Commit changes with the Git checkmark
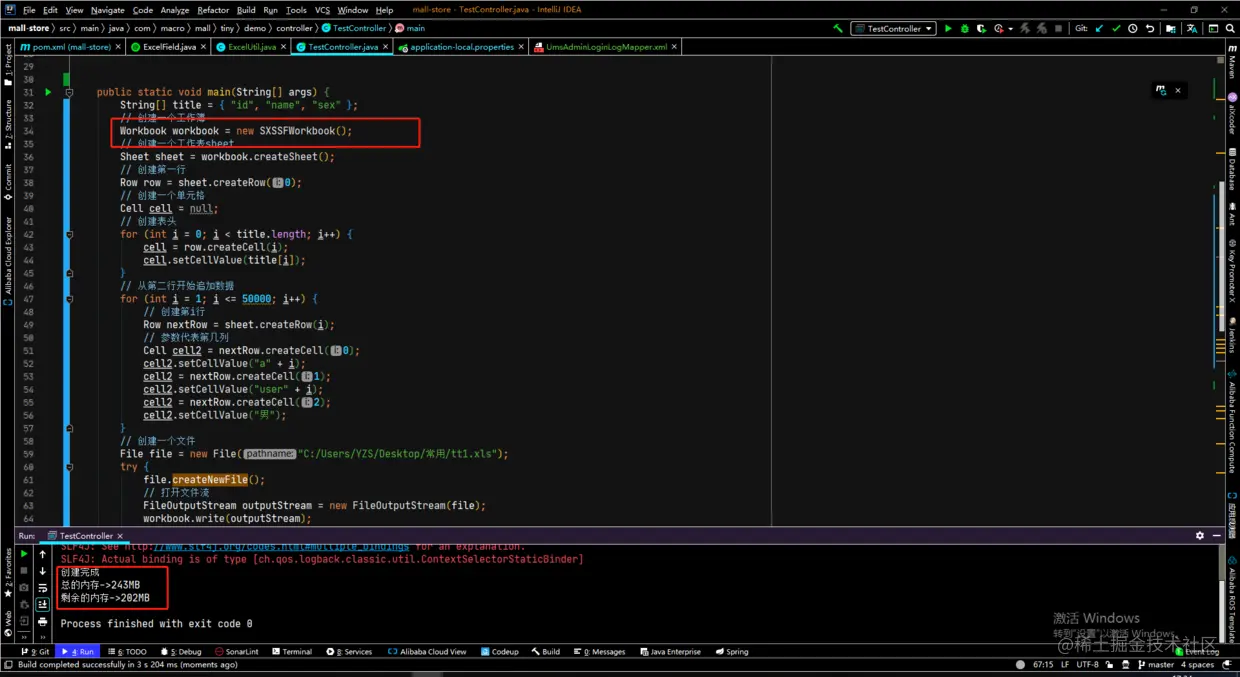 pyautogui.click(x=1116, y=28)
